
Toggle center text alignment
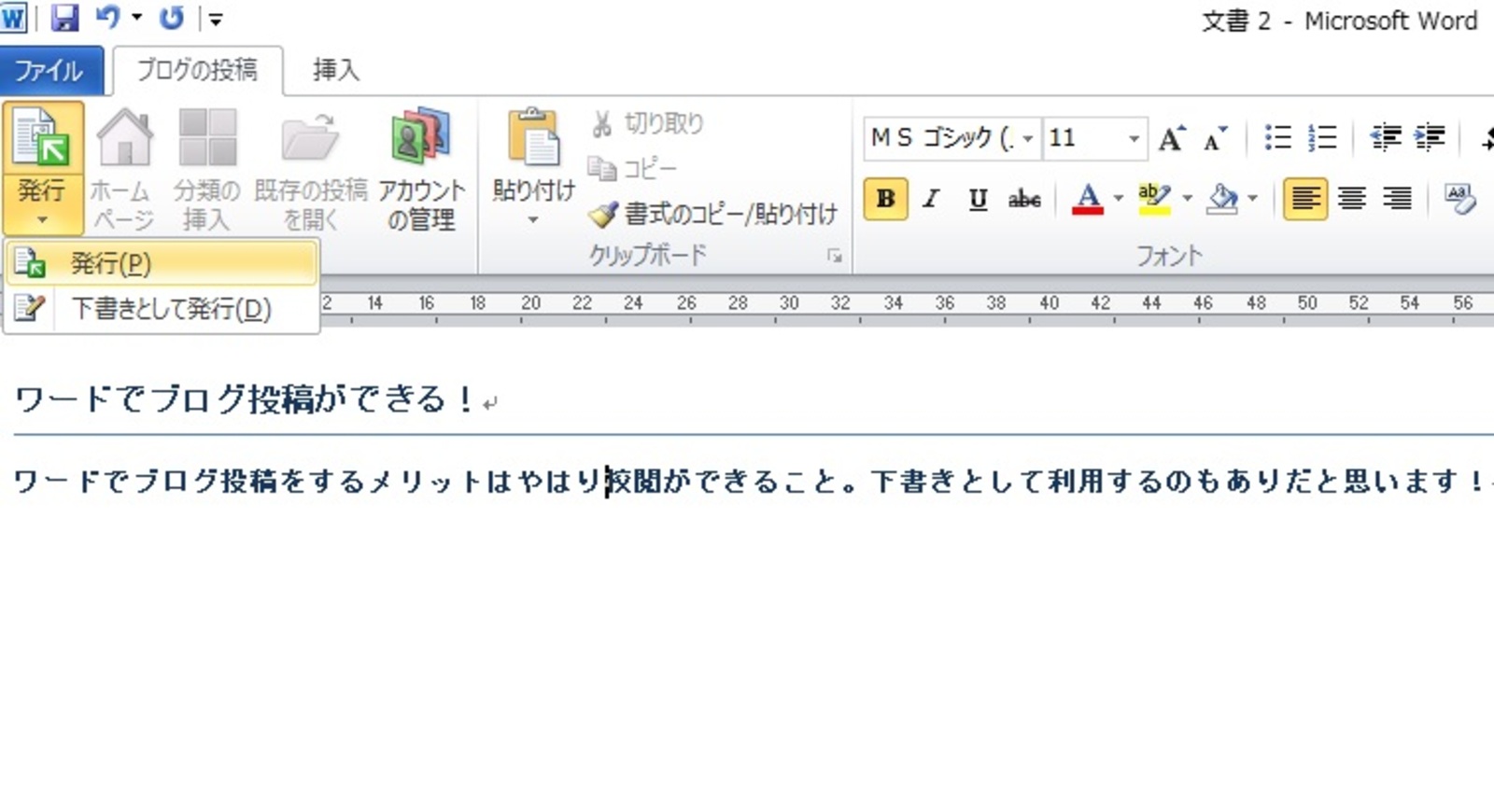(x=1352, y=199)
